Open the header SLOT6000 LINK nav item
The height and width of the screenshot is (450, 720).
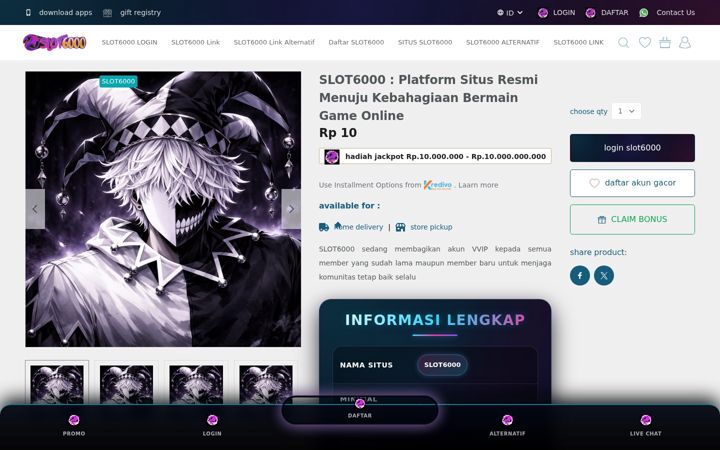pyautogui.click(x=579, y=42)
